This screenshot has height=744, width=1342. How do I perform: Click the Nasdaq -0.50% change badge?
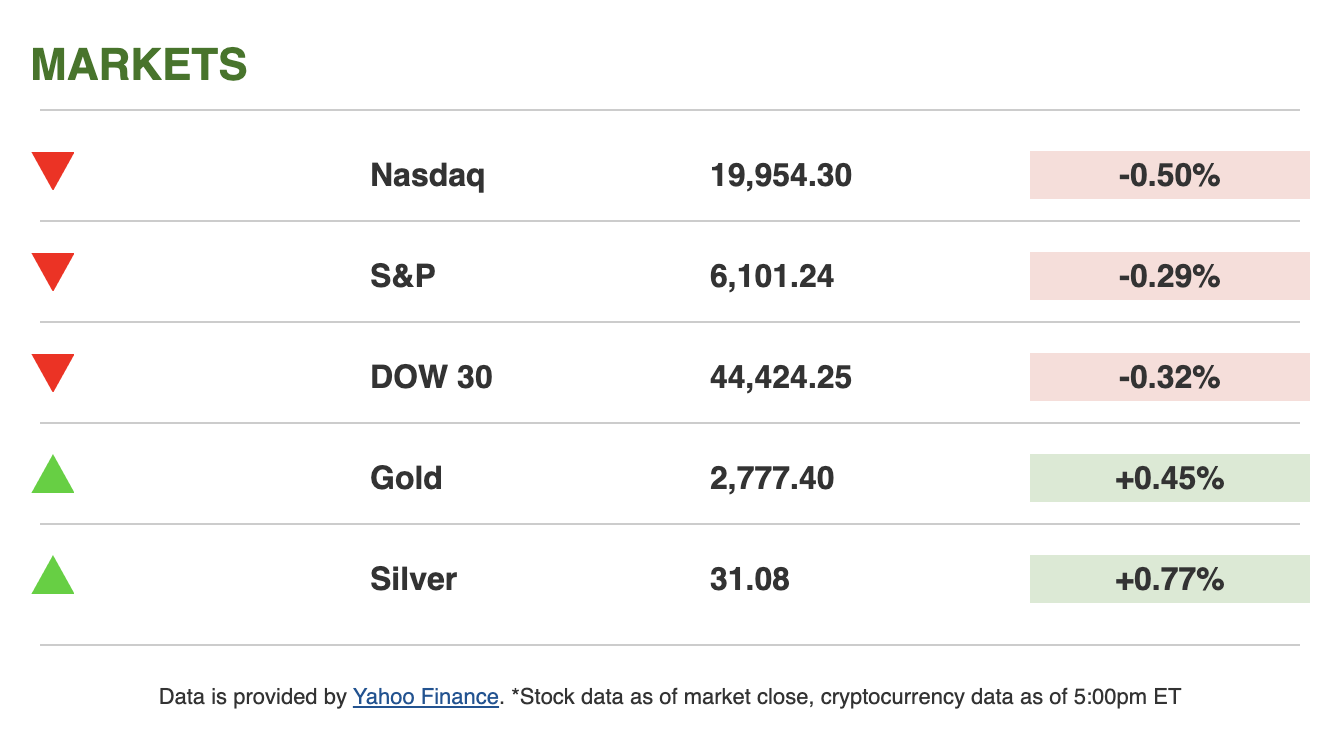tap(1169, 175)
